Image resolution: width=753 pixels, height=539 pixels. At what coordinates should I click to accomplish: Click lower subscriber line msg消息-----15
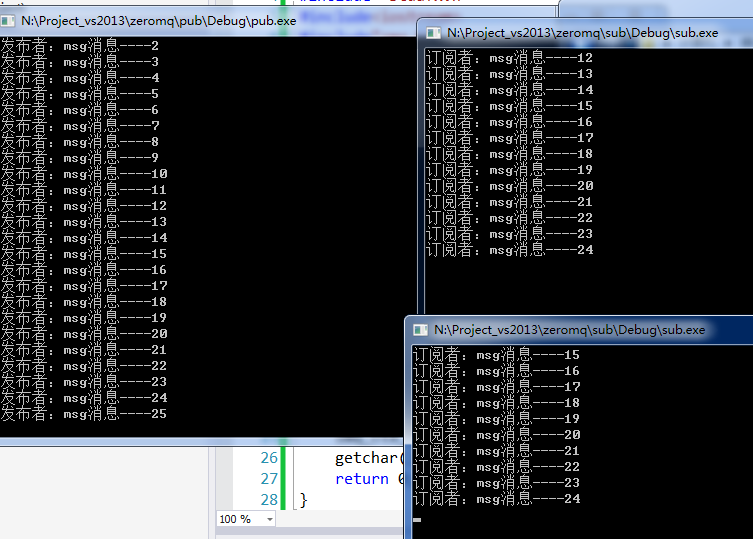tap(497, 355)
